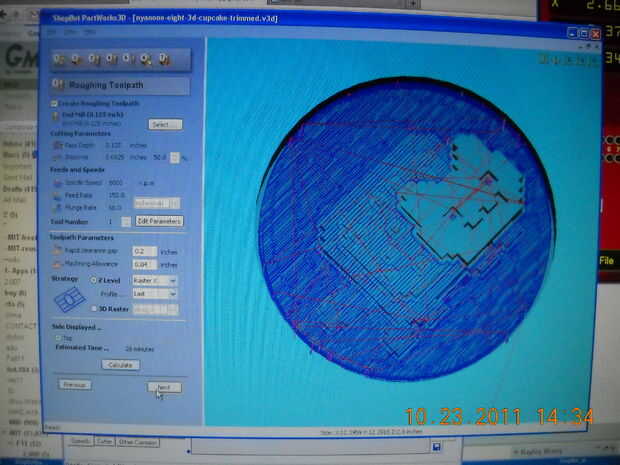This screenshot has width=620, height=465.
Task: Close the PartWorks3D window
Action: [x=595, y=35]
